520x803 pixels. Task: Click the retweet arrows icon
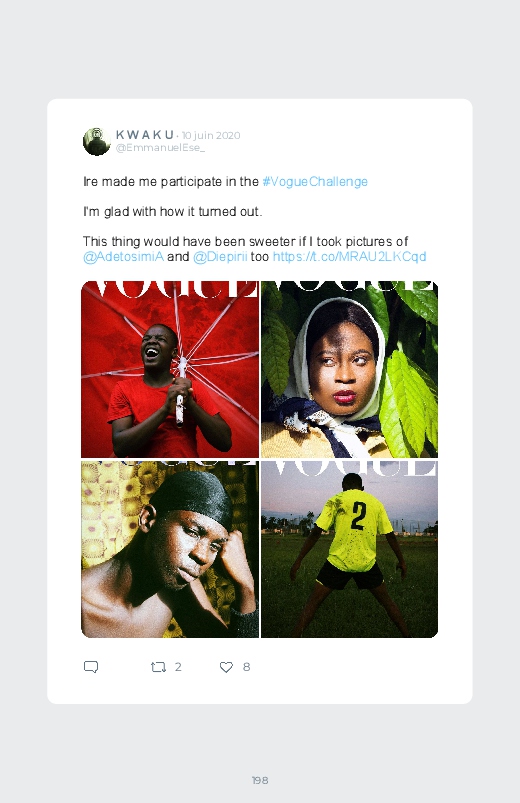[158, 667]
